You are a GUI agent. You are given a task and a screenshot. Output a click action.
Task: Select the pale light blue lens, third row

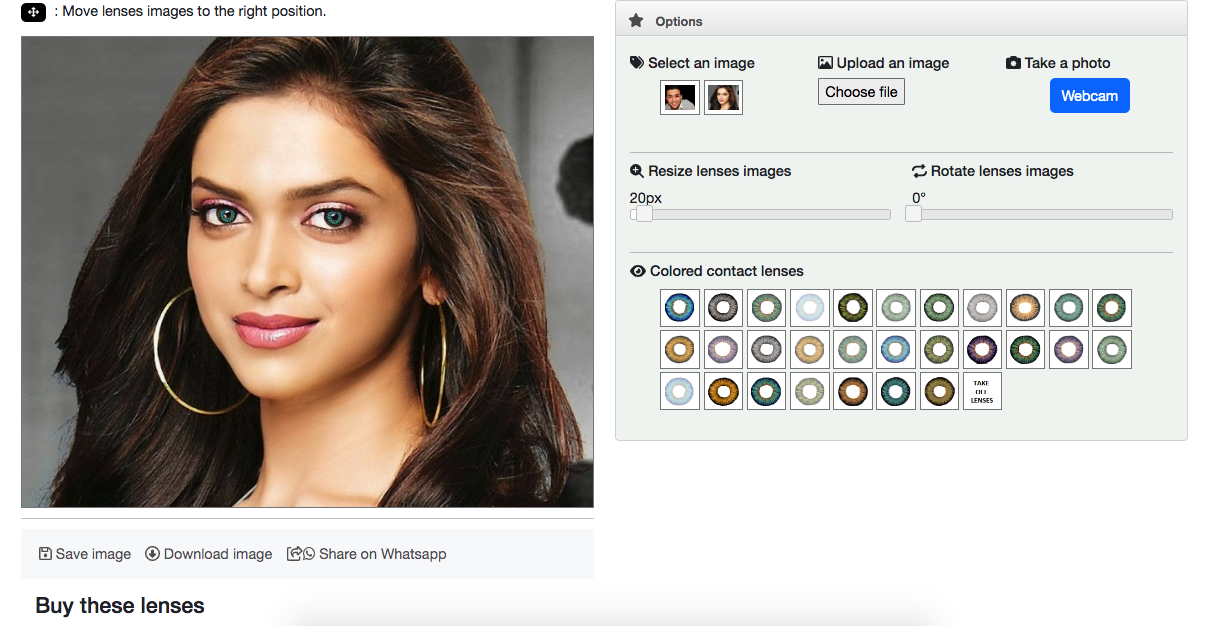click(681, 390)
